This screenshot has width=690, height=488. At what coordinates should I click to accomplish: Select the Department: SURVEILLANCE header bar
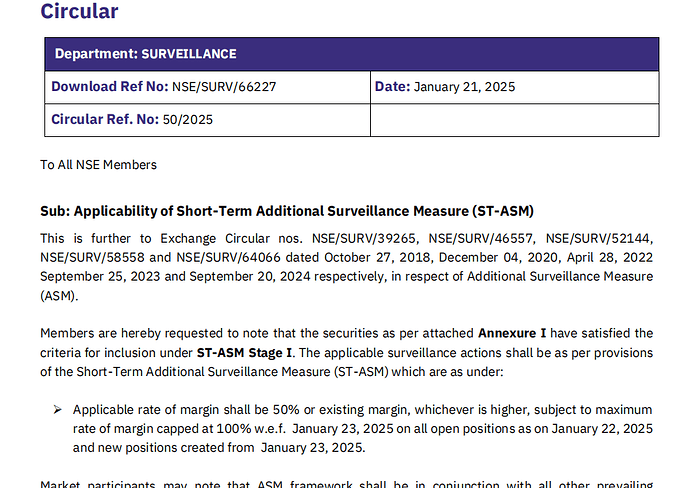(352, 54)
